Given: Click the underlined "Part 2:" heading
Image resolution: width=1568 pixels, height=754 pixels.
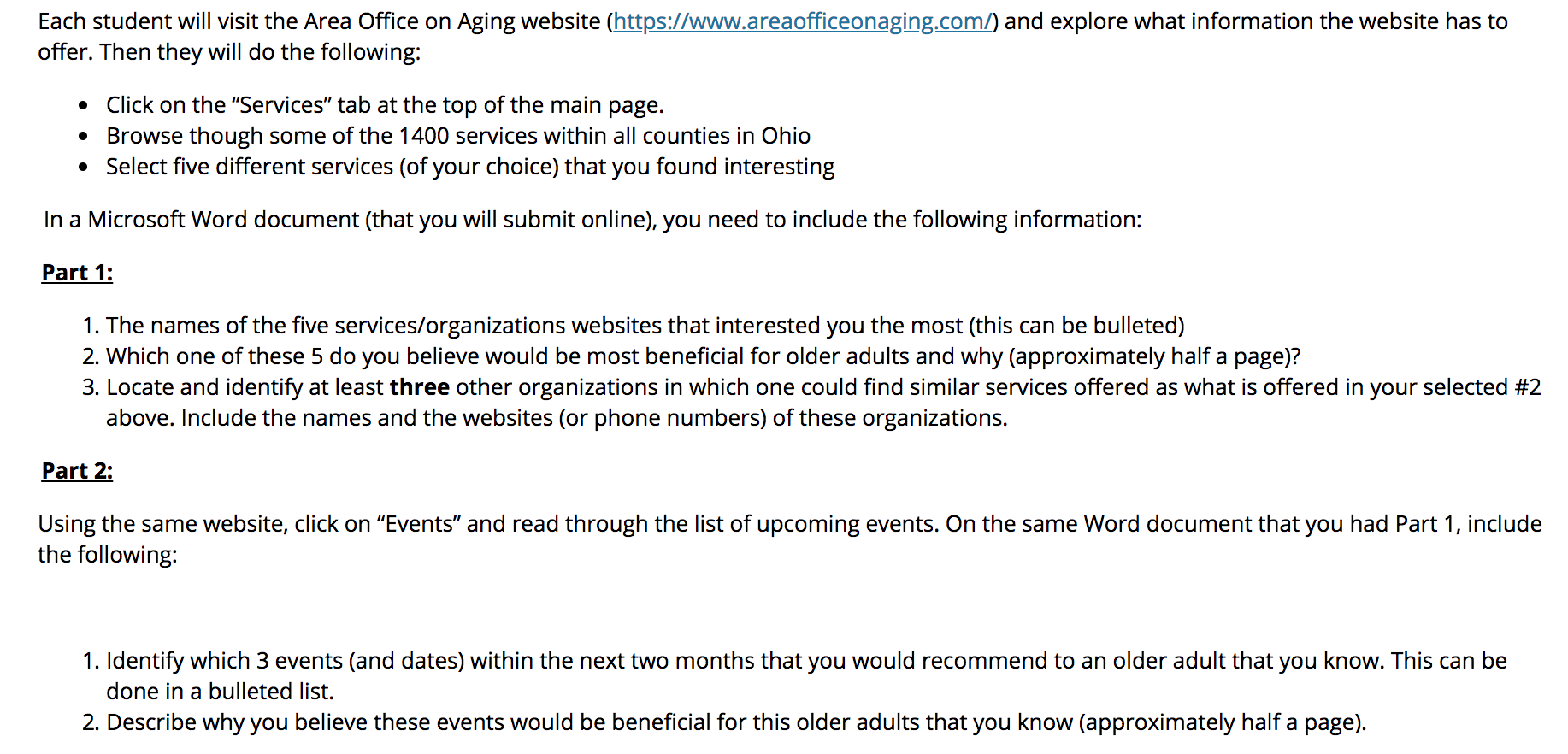Looking at the screenshot, I should coord(77,471).
